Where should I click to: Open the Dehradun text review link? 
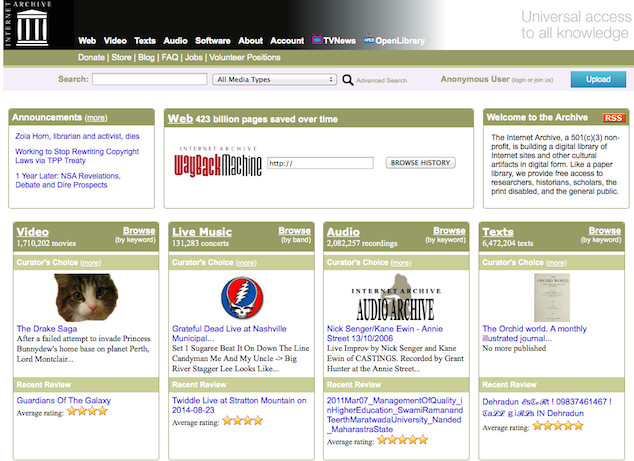[547, 407]
